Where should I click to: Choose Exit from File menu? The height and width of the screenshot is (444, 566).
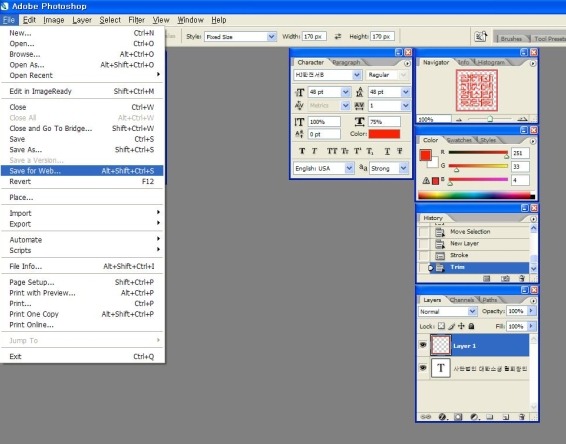click(82, 357)
